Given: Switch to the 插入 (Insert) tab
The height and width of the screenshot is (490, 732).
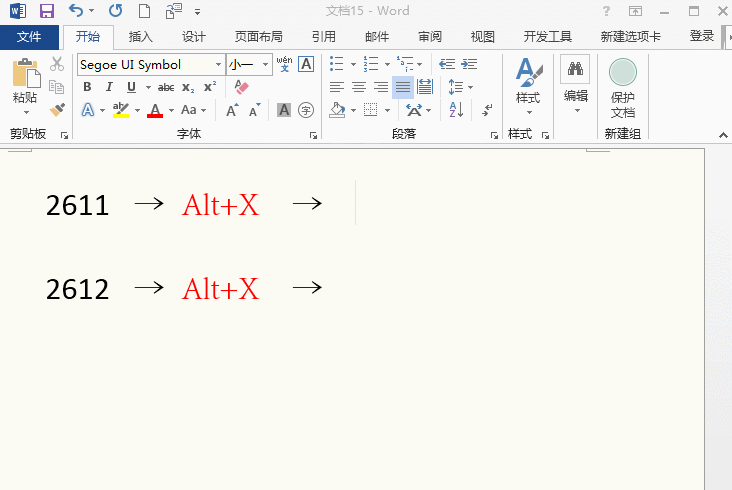Looking at the screenshot, I should pyautogui.click(x=141, y=37).
